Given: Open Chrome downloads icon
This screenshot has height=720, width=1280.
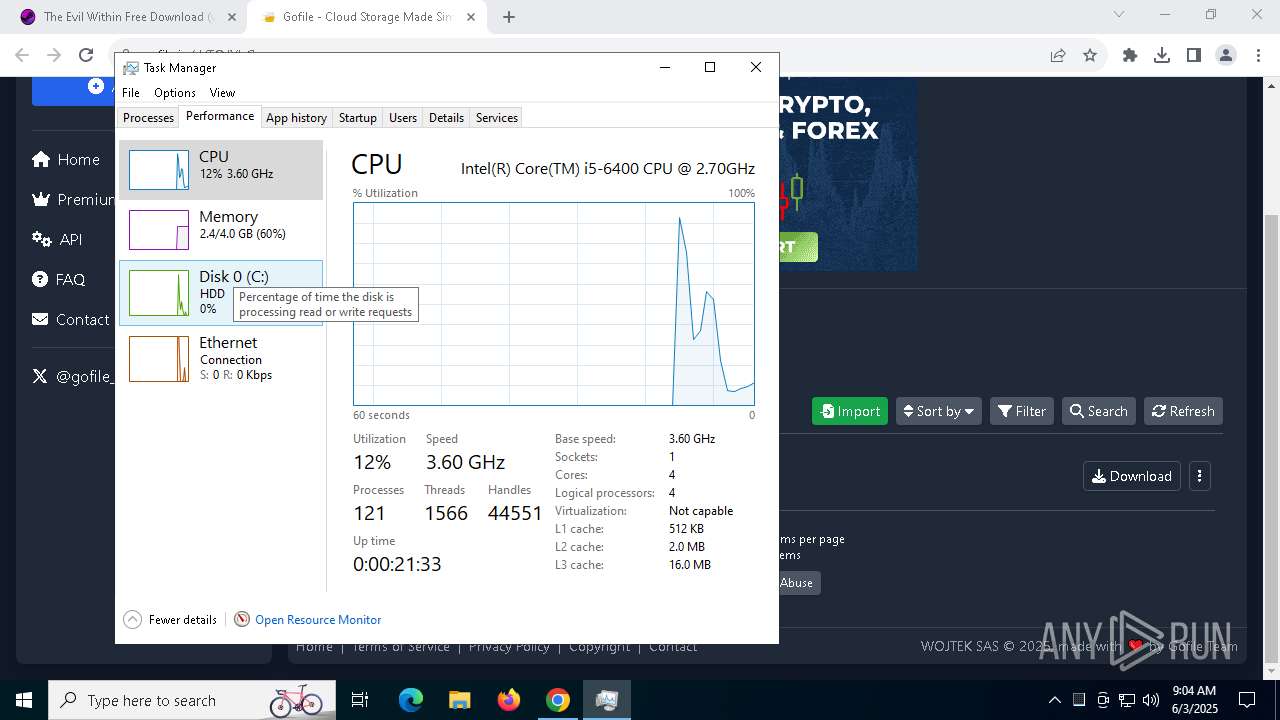Looking at the screenshot, I should [1162, 56].
